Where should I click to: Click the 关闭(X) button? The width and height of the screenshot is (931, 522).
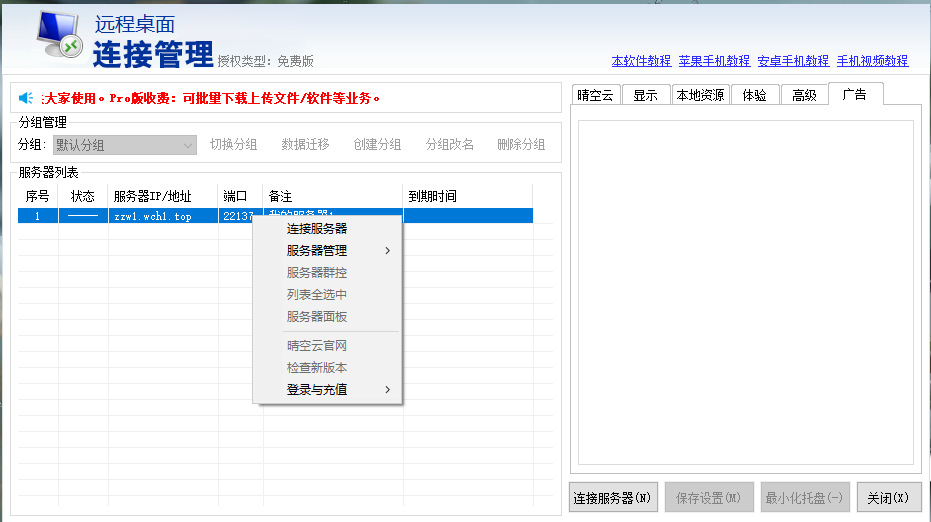[888, 497]
